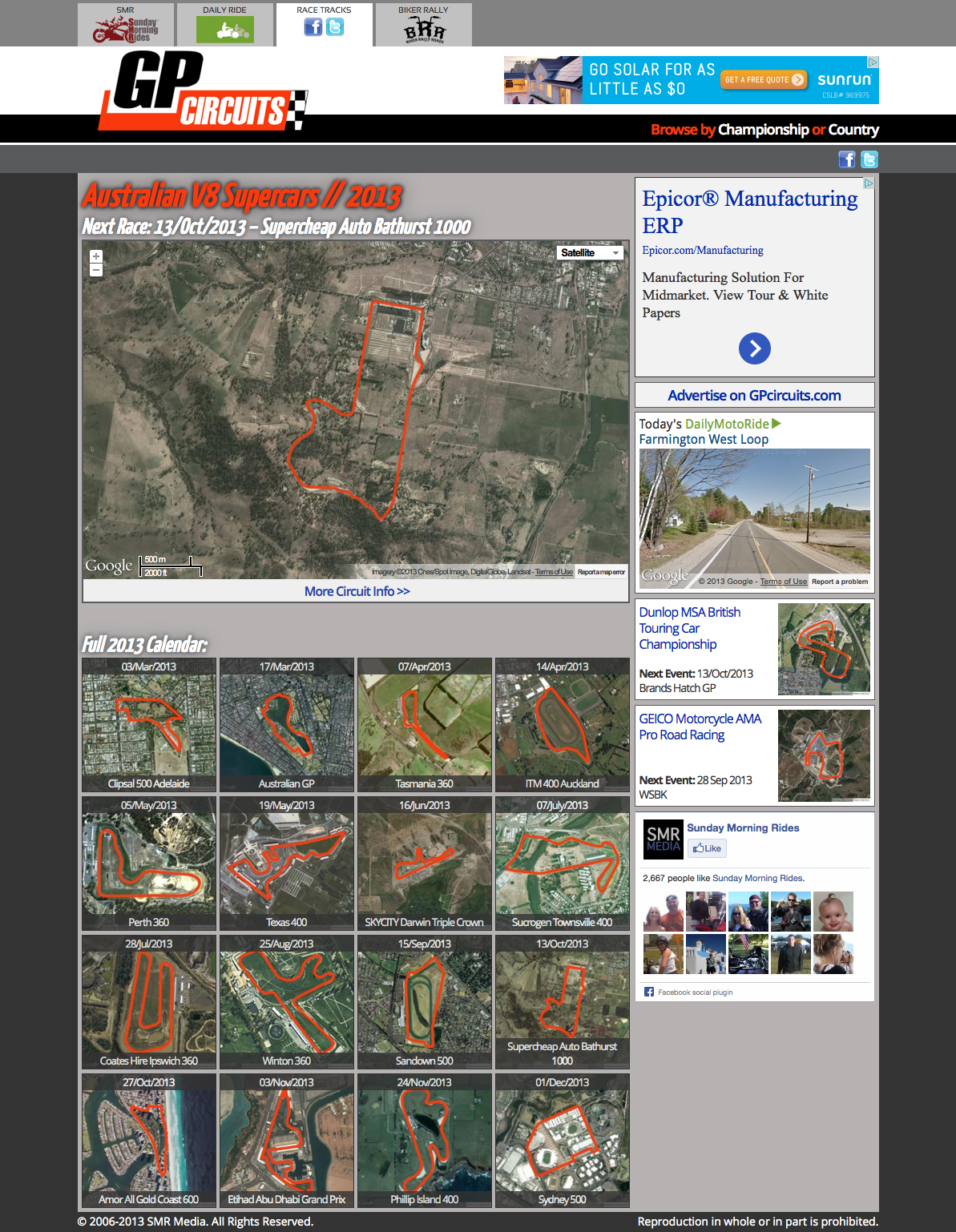The height and width of the screenshot is (1232, 956).
Task: Open the SMR Sunday Morning Rides tab
Action: point(126,25)
